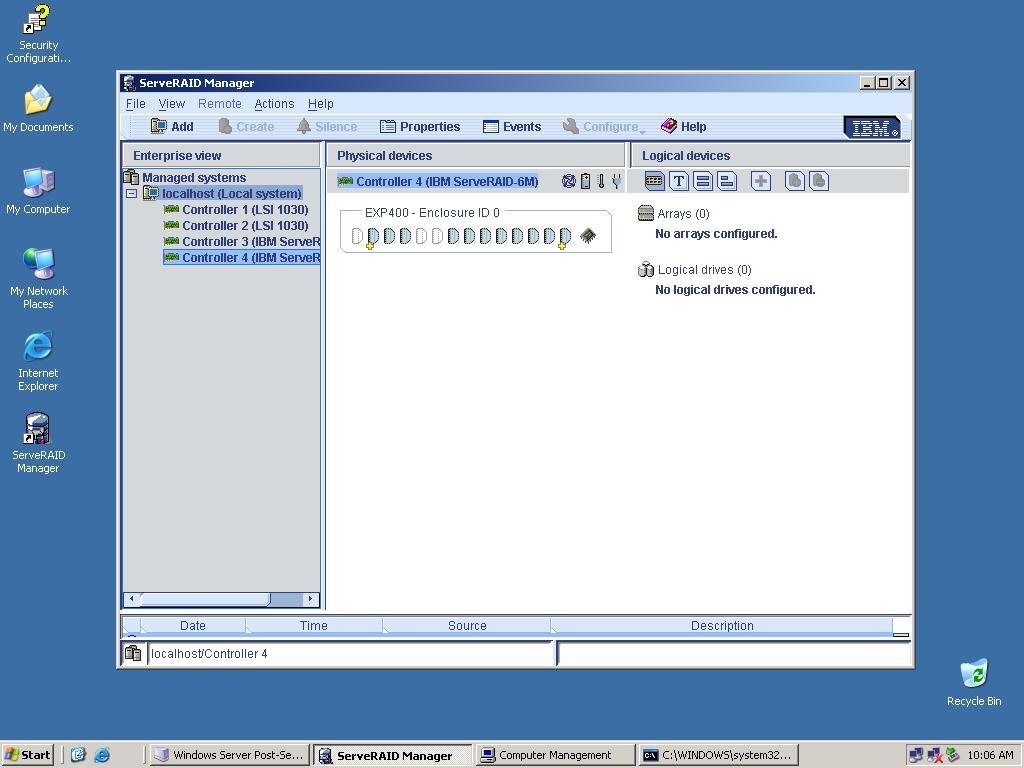The image size is (1024, 768).
Task: Open the Remote menu
Action: point(219,103)
